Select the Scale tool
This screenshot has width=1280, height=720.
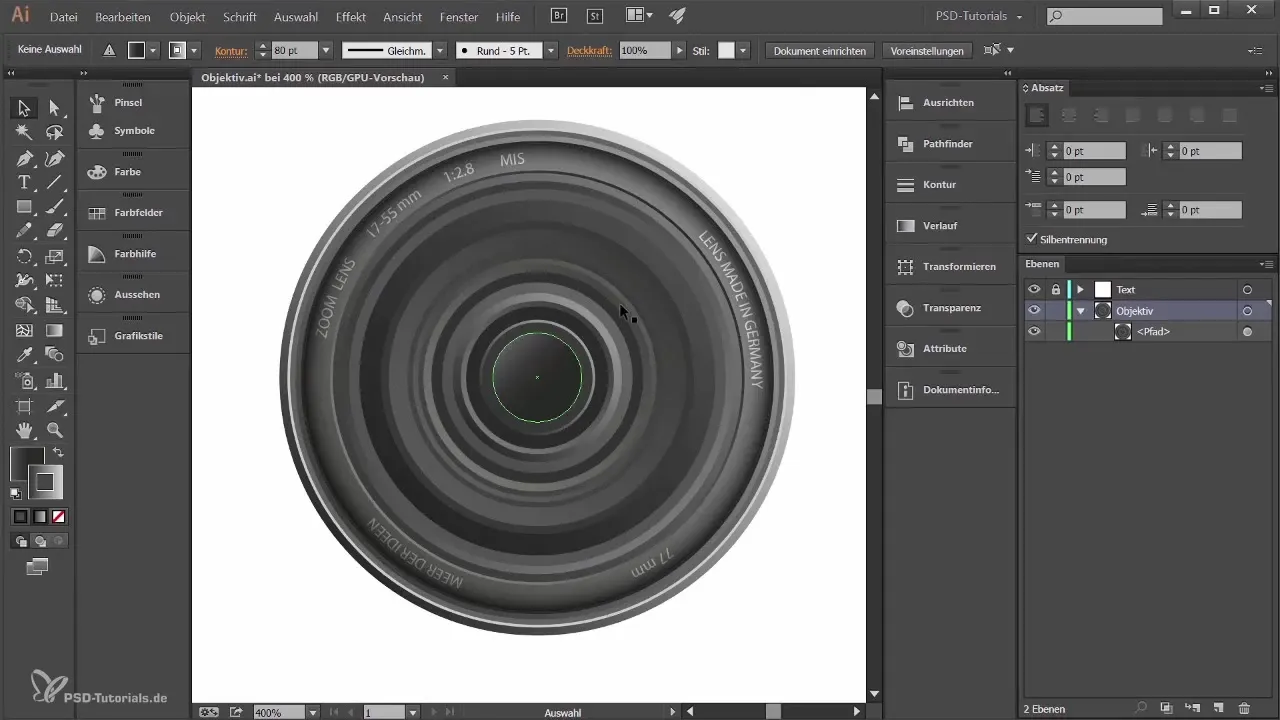click(54, 256)
